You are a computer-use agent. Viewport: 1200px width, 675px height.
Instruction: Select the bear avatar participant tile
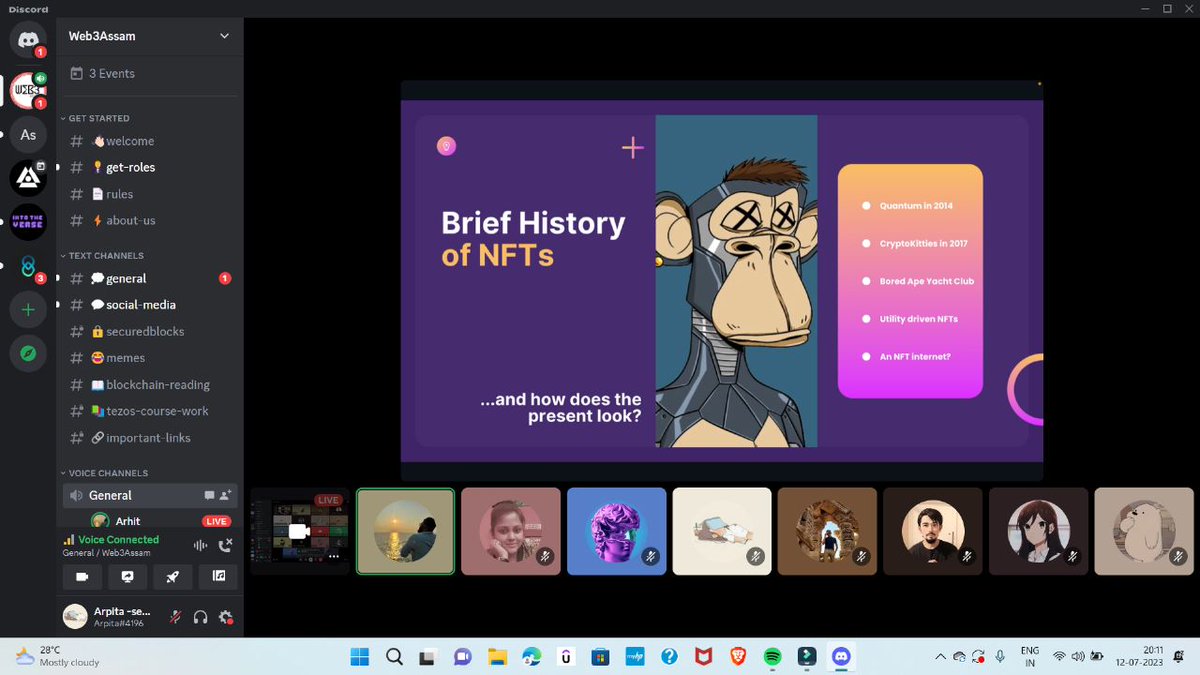tap(1144, 531)
